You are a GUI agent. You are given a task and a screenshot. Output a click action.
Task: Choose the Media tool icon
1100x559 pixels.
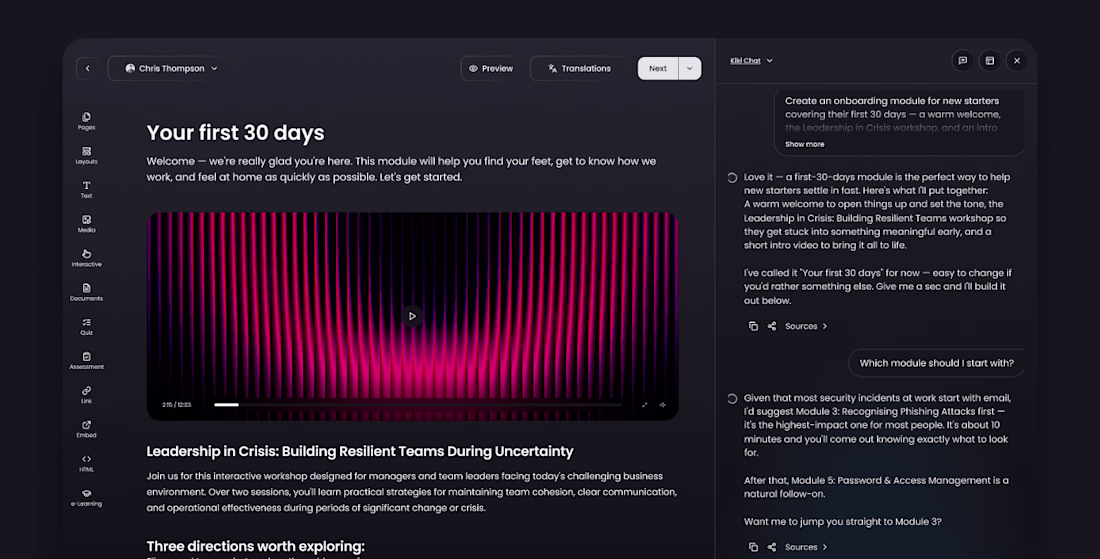point(86,224)
